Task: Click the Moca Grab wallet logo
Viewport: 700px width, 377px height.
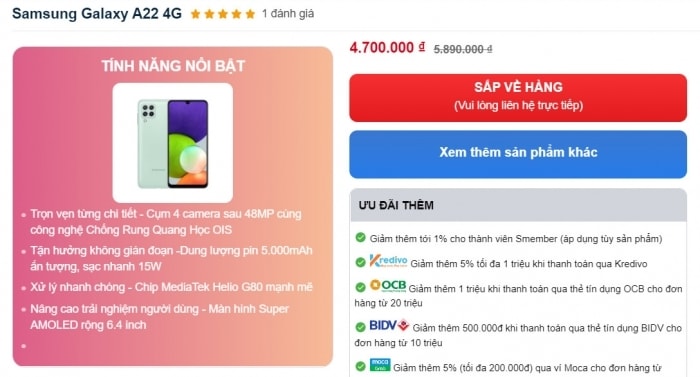Action: [x=380, y=365]
